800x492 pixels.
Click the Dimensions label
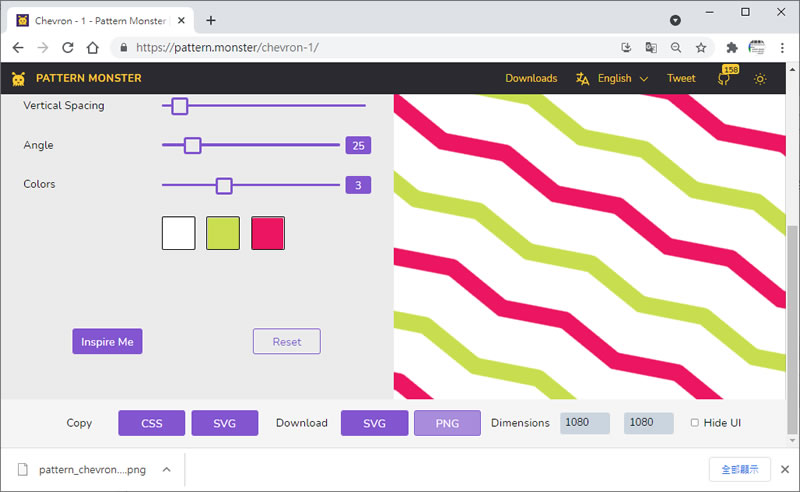520,423
